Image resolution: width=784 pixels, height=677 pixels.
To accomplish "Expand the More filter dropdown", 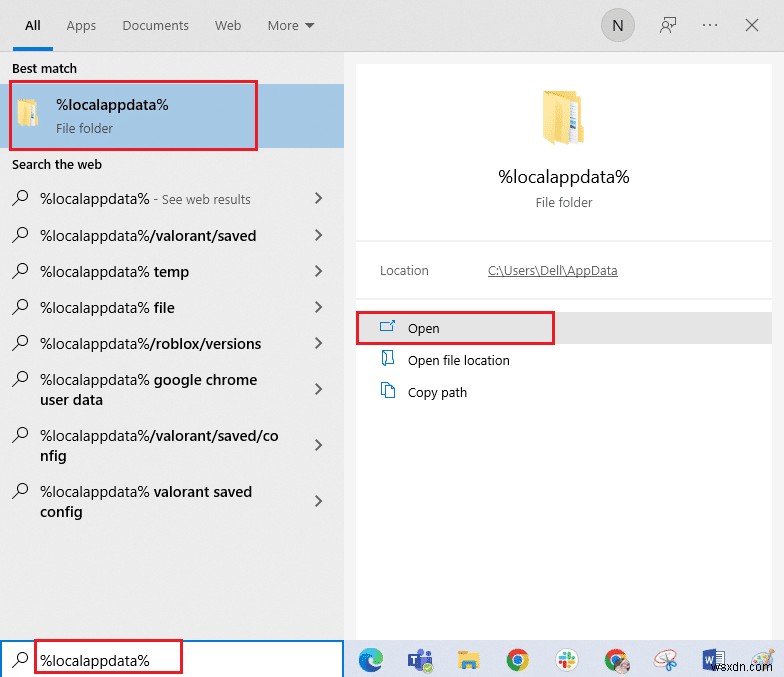I will pyautogui.click(x=290, y=26).
